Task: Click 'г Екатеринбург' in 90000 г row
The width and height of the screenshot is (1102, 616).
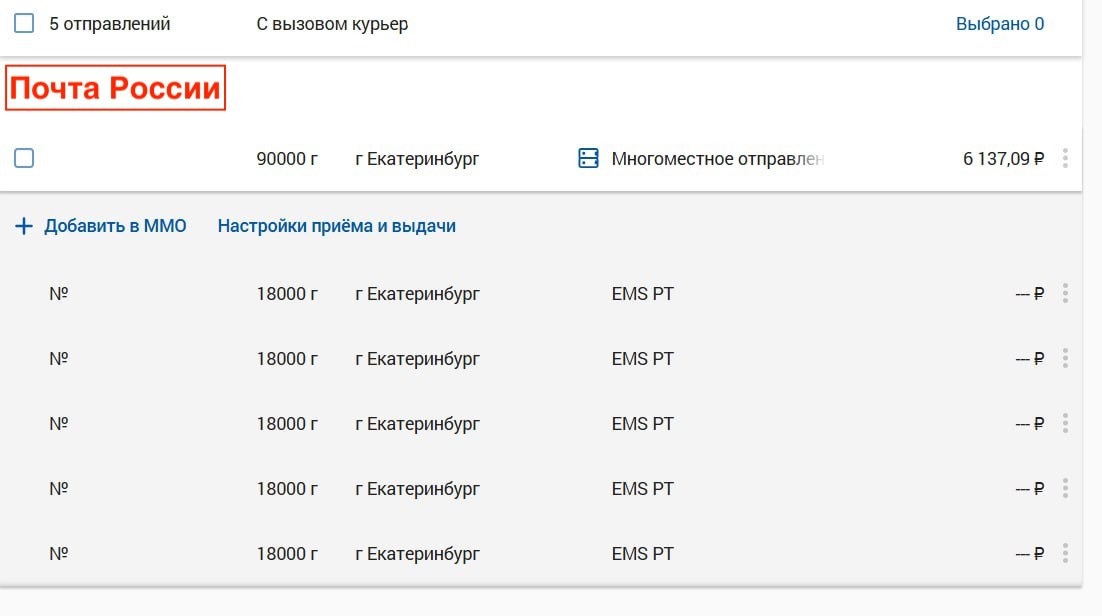Action: pyautogui.click(x=417, y=159)
